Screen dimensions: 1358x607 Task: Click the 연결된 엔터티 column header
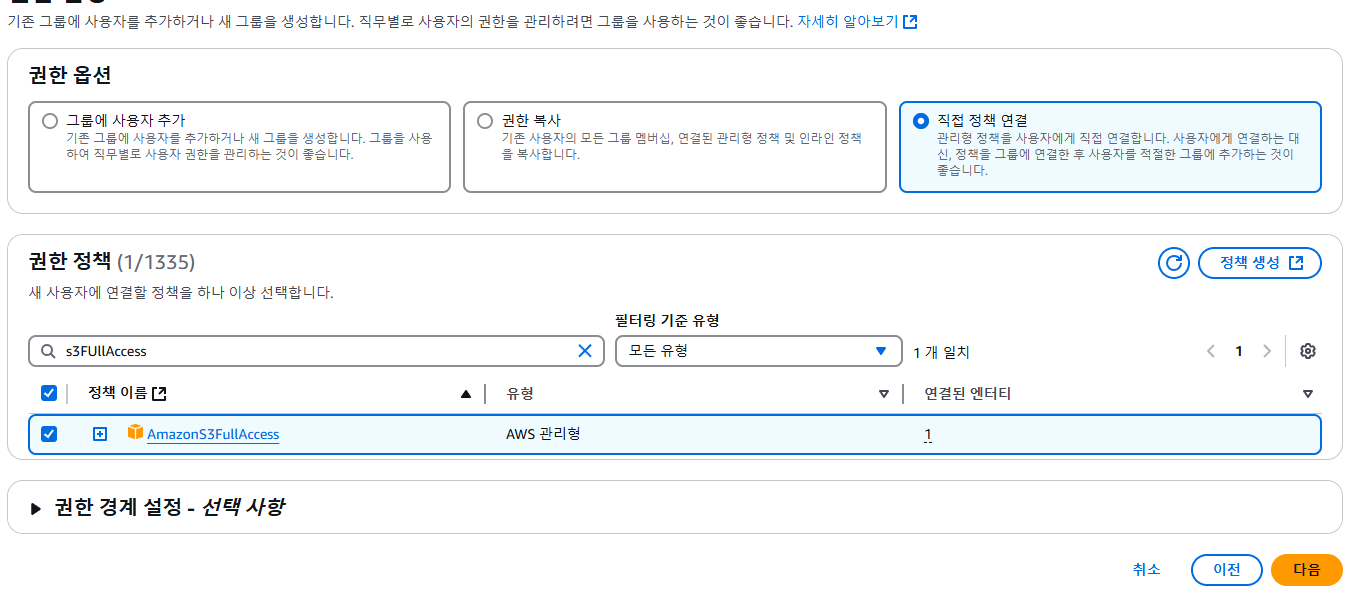(968, 394)
